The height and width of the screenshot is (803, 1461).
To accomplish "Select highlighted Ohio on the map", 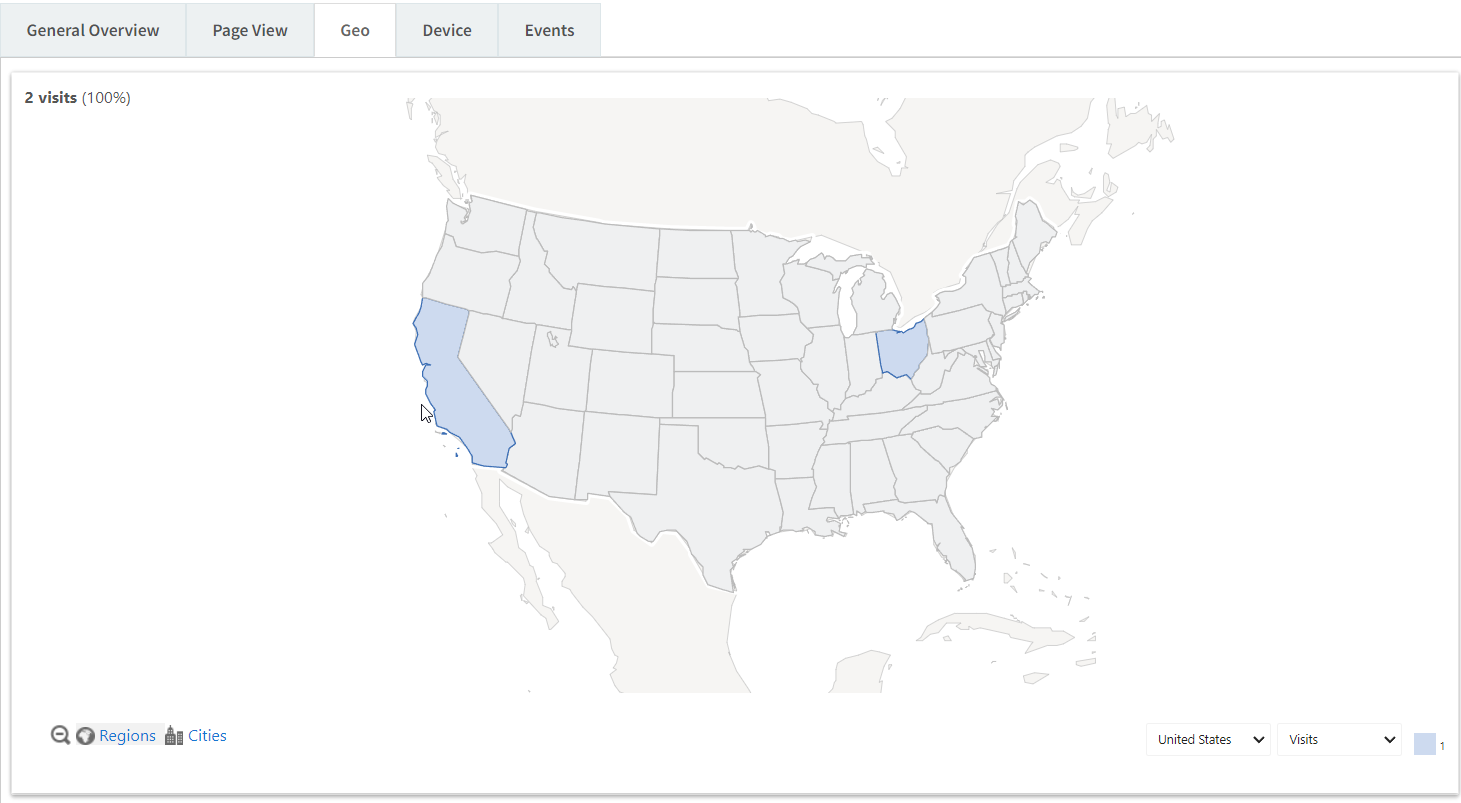I will tap(902, 350).
